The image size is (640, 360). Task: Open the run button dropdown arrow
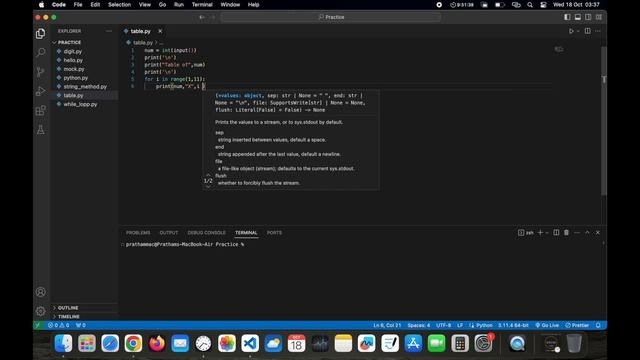click(578, 31)
